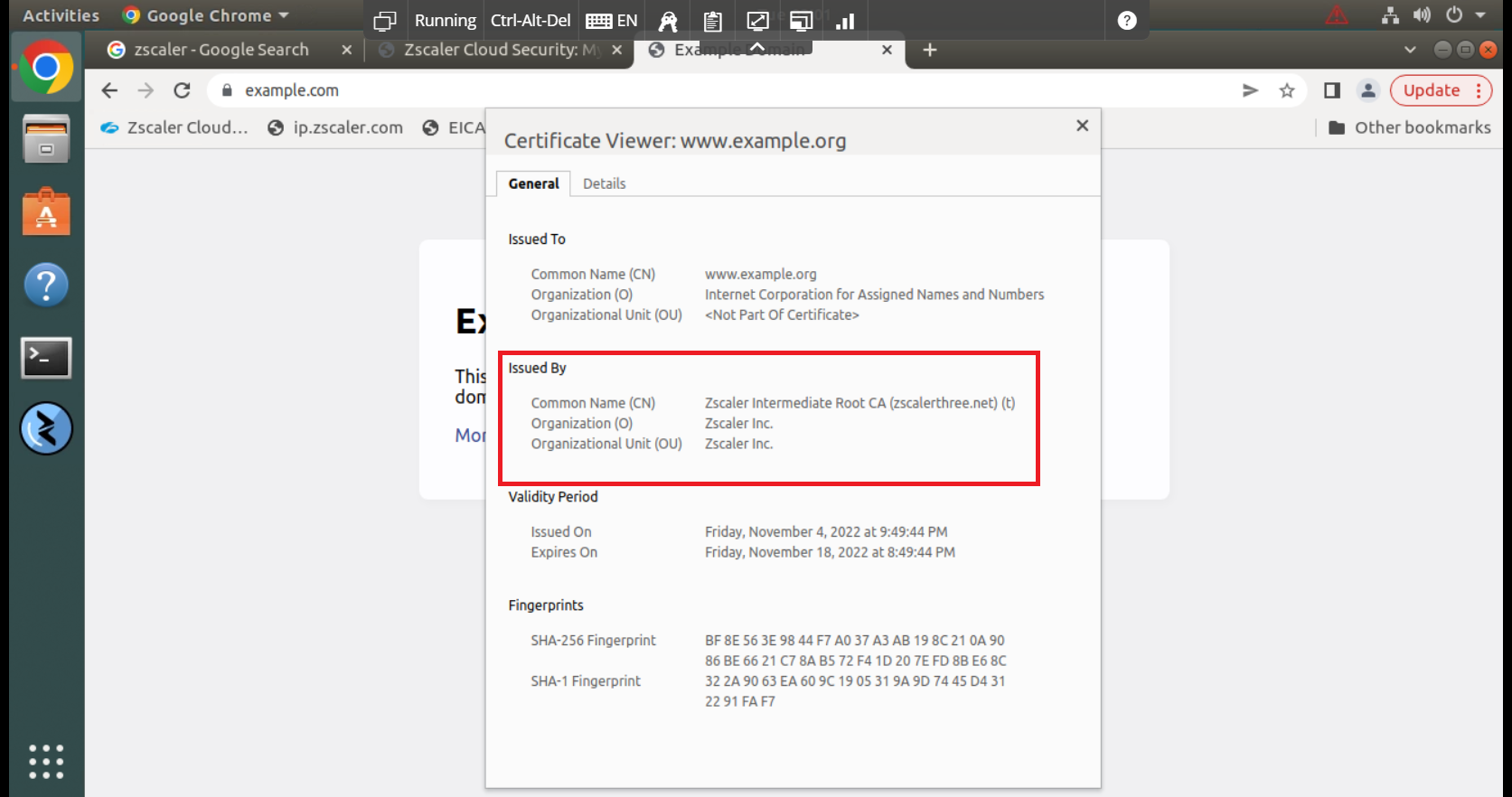Open Zscaler client icon in dock
Screen dimensions: 1512x797
click(46, 428)
